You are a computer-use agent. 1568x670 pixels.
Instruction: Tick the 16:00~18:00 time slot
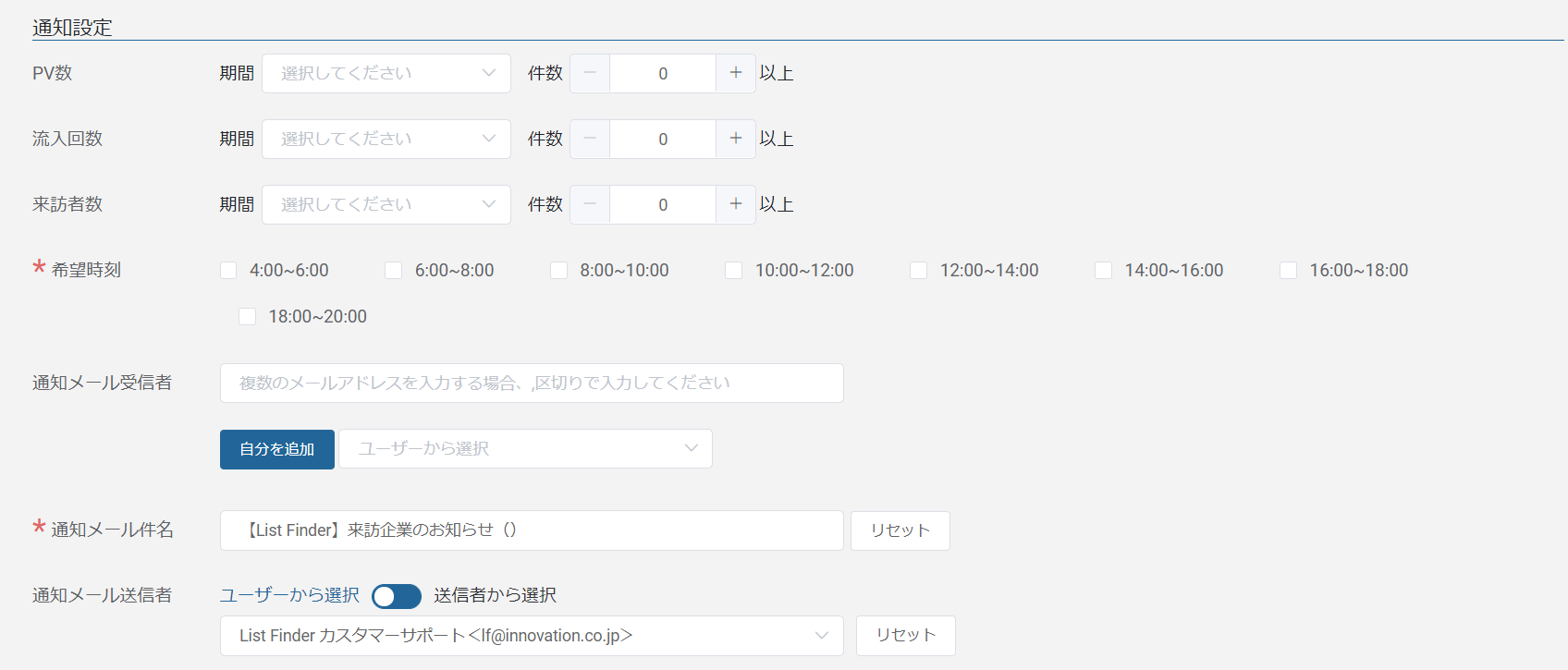[x=1288, y=271]
